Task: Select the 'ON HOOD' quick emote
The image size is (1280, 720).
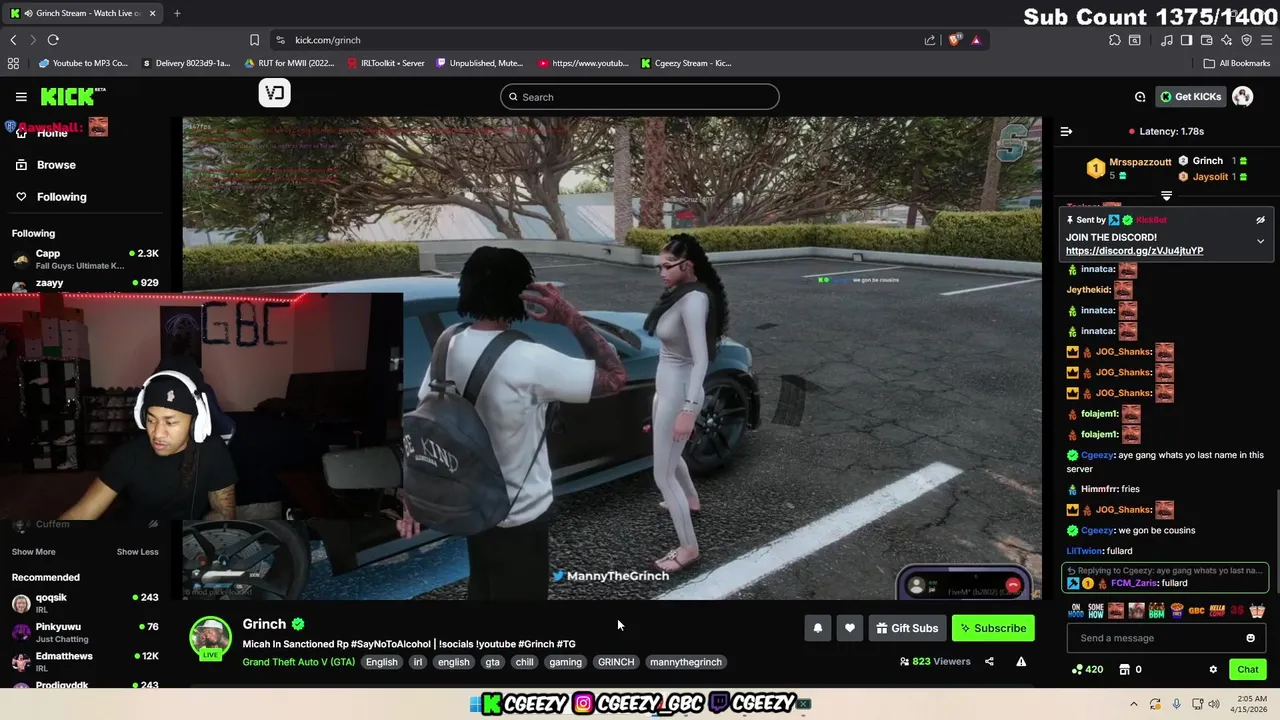Action: (1076, 610)
